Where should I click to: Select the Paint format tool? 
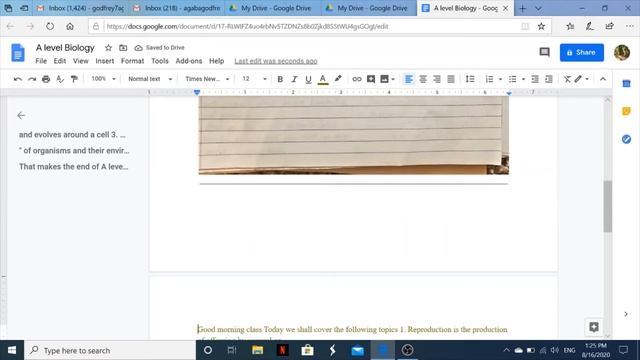click(x=74, y=79)
